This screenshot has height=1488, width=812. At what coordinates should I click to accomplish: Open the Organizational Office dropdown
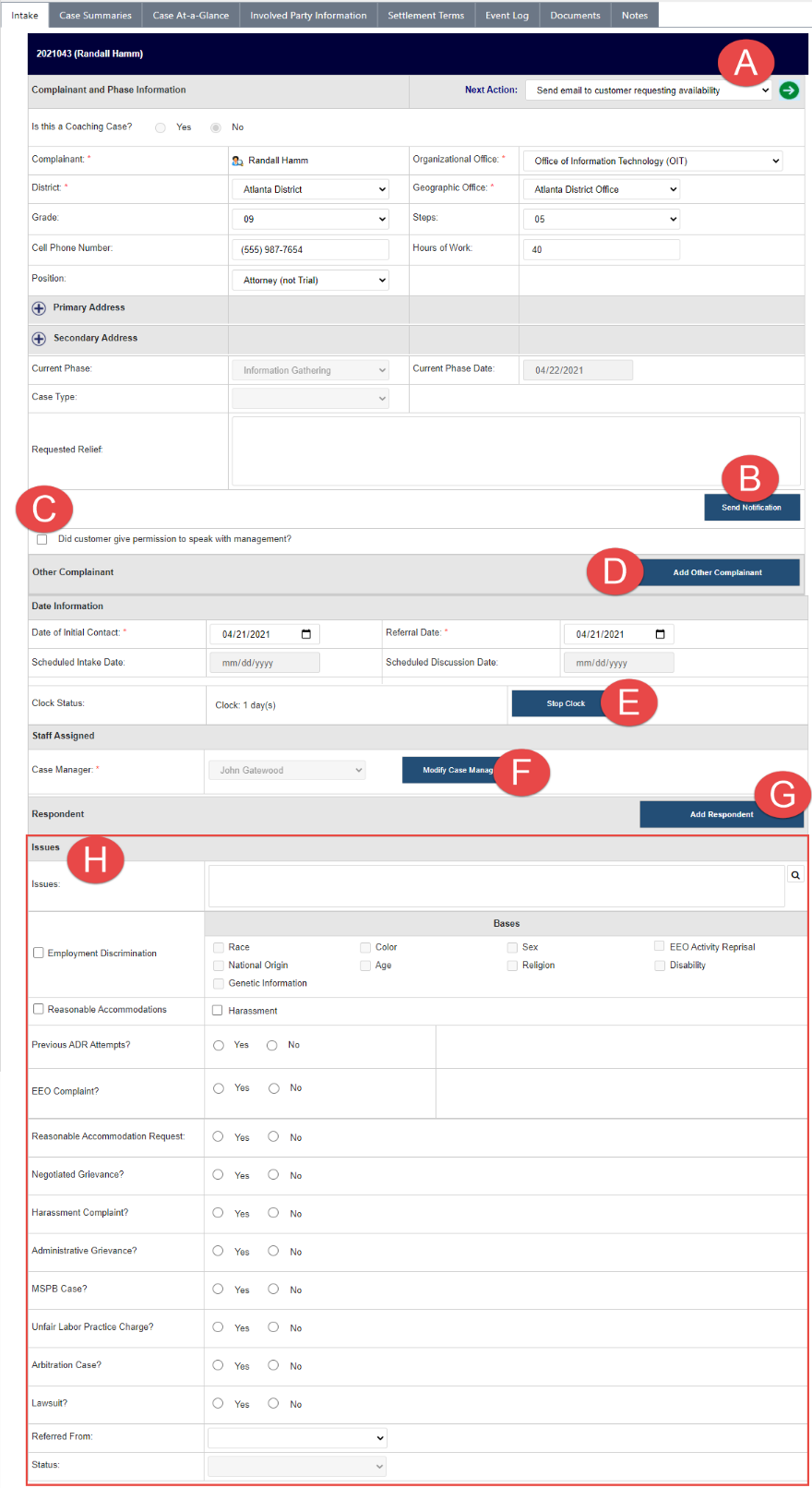click(653, 161)
